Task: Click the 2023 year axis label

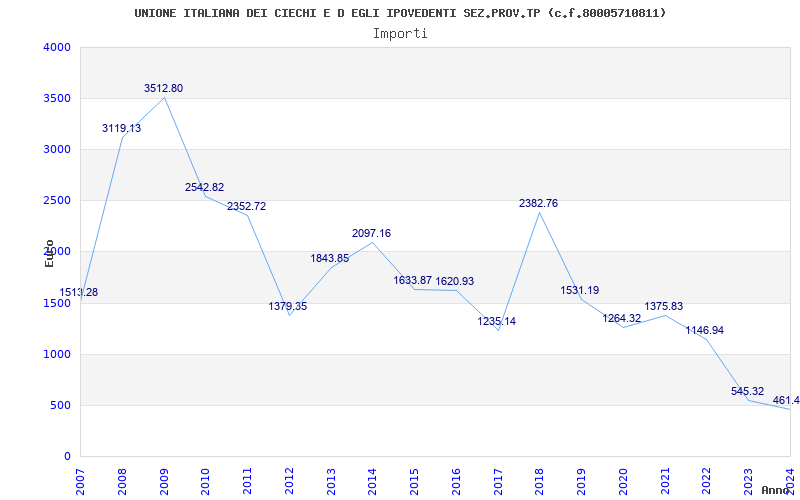Action: coord(748,482)
